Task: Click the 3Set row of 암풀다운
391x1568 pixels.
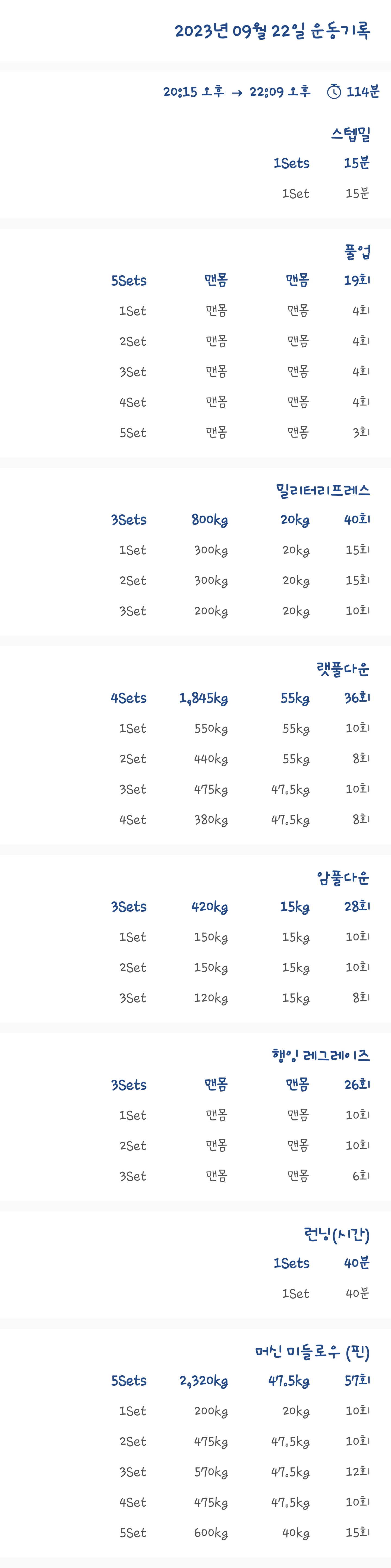Action: [x=241, y=998]
